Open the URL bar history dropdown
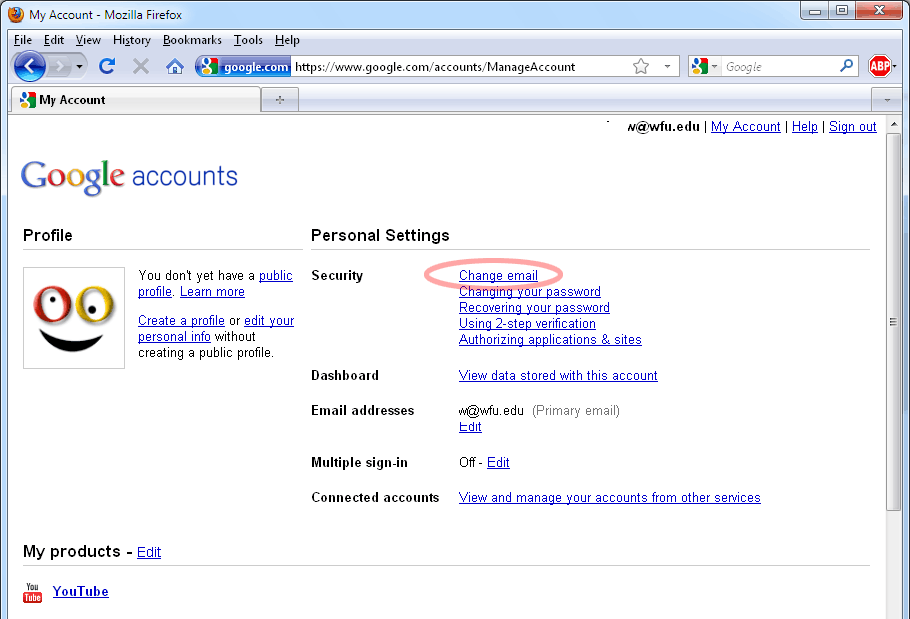 point(667,66)
